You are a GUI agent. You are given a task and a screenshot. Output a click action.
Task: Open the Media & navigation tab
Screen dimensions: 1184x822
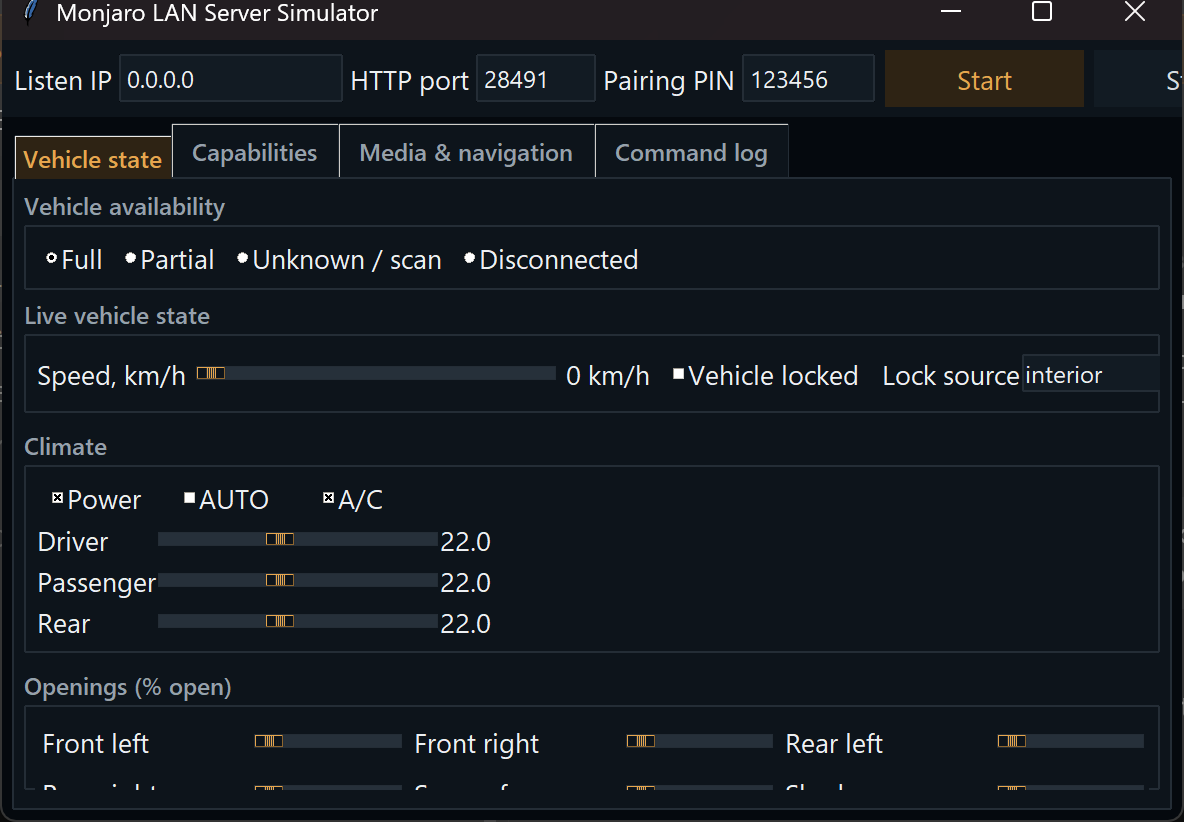(467, 152)
